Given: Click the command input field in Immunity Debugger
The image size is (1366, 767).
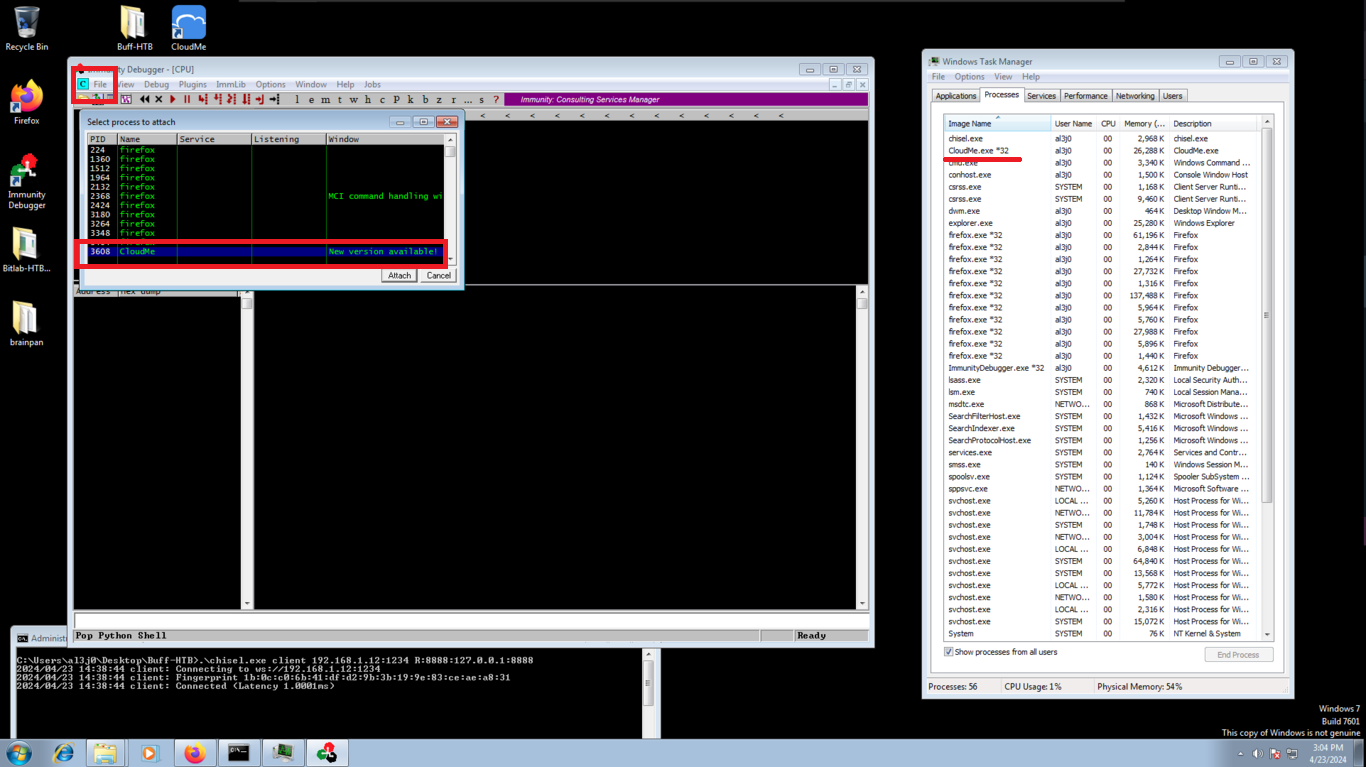Looking at the screenshot, I should click(x=471, y=621).
